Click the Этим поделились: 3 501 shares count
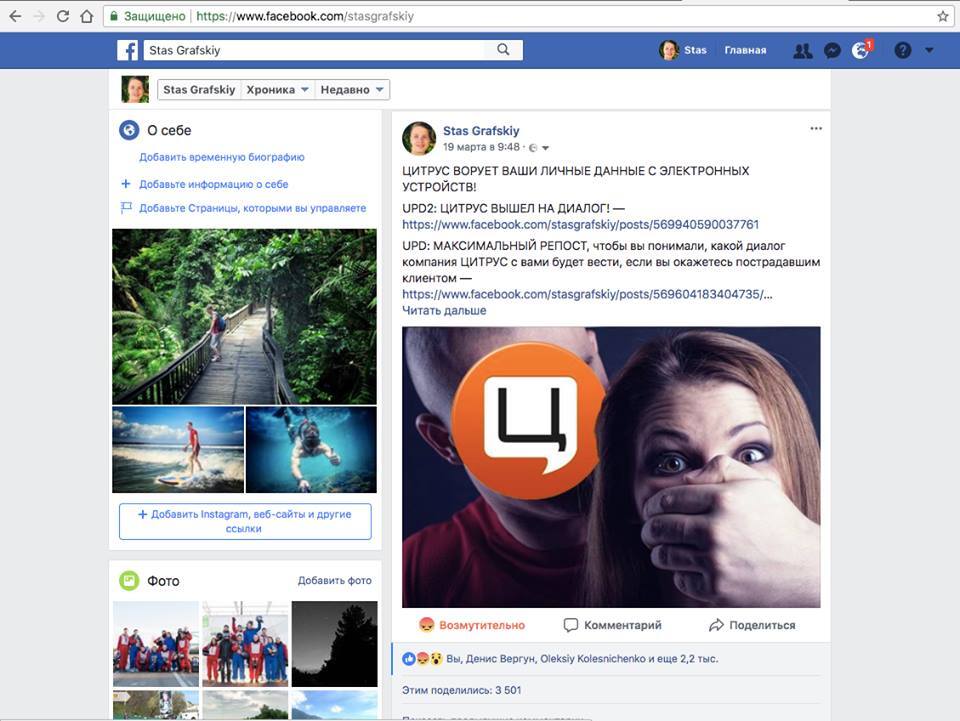960x721 pixels. (x=462, y=690)
